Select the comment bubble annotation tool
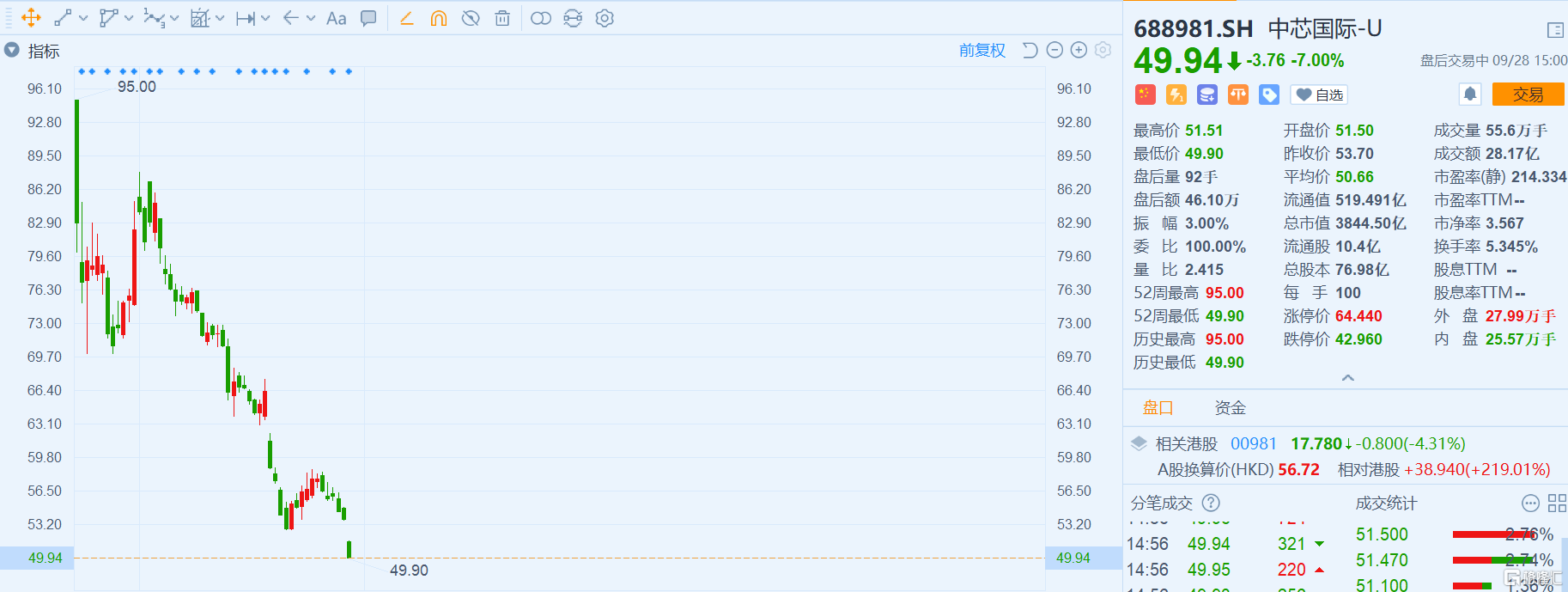The width and height of the screenshot is (1568, 592). pos(368,18)
